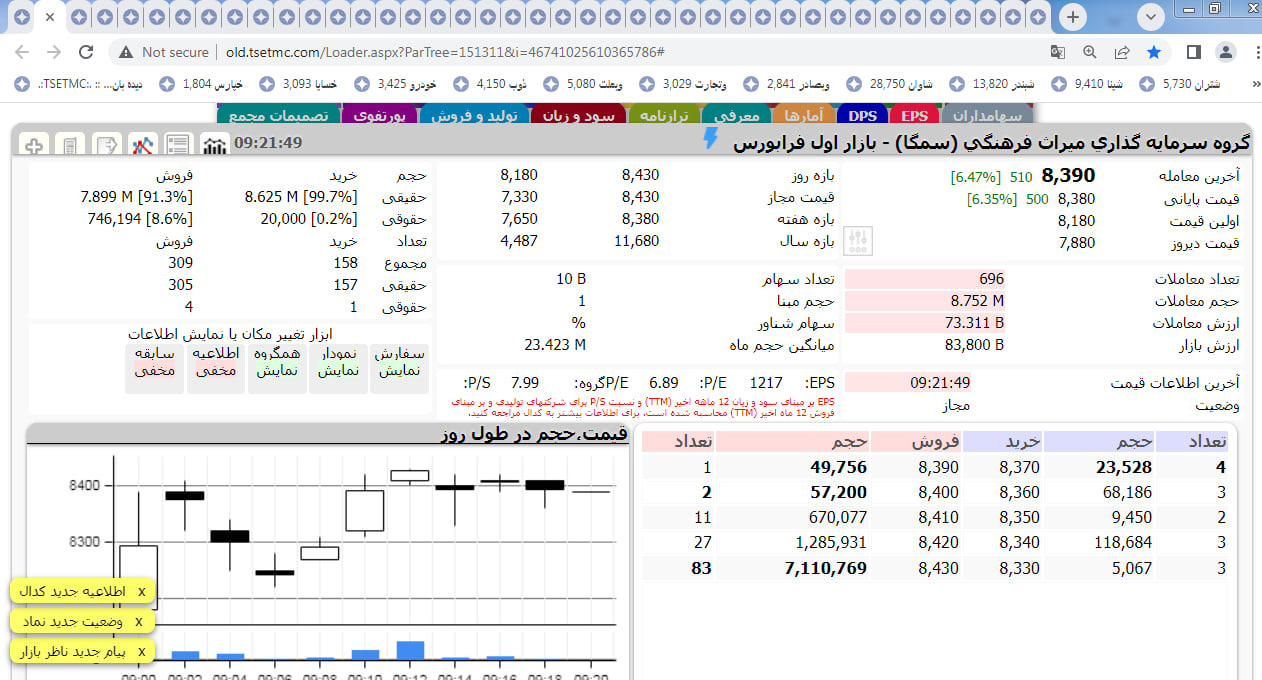Click the Google Translate icon in address bar
Screen dimensions: 1262x680
(x=1058, y=52)
